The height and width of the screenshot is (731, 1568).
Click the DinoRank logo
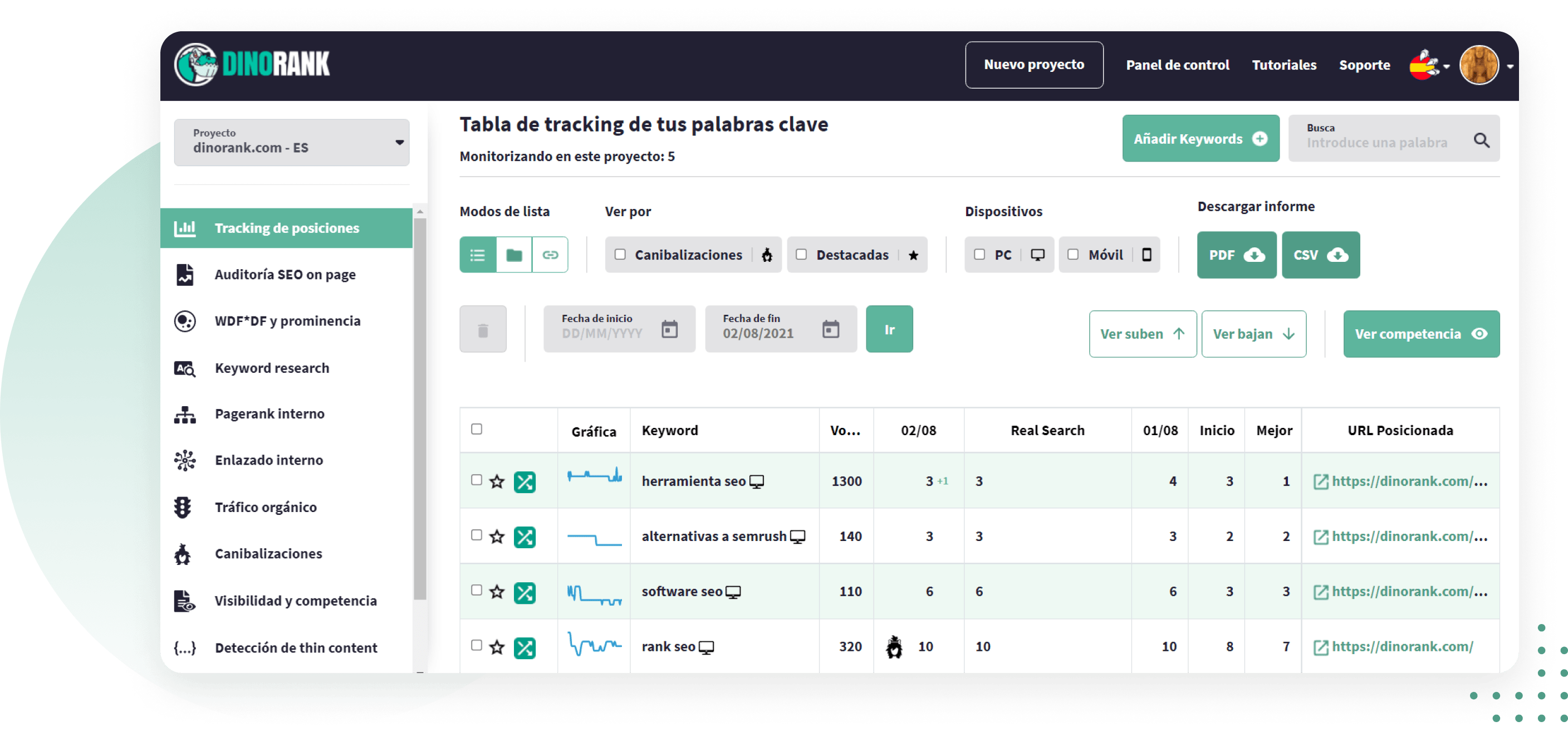tap(252, 65)
